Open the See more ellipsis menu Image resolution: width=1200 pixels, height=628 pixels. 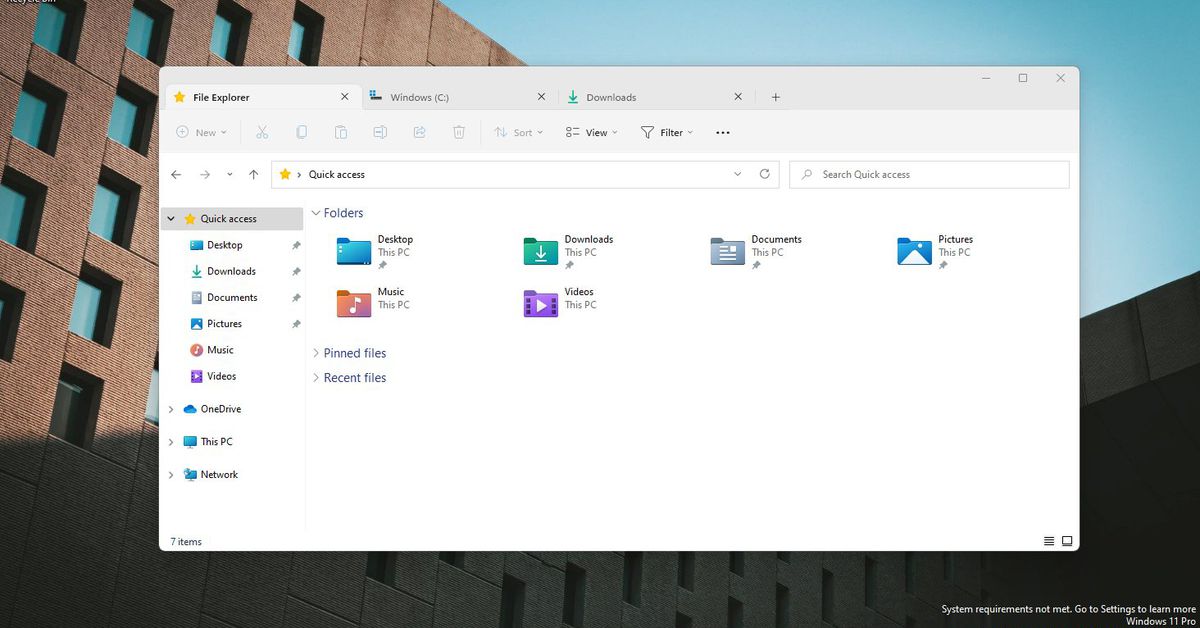723,132
